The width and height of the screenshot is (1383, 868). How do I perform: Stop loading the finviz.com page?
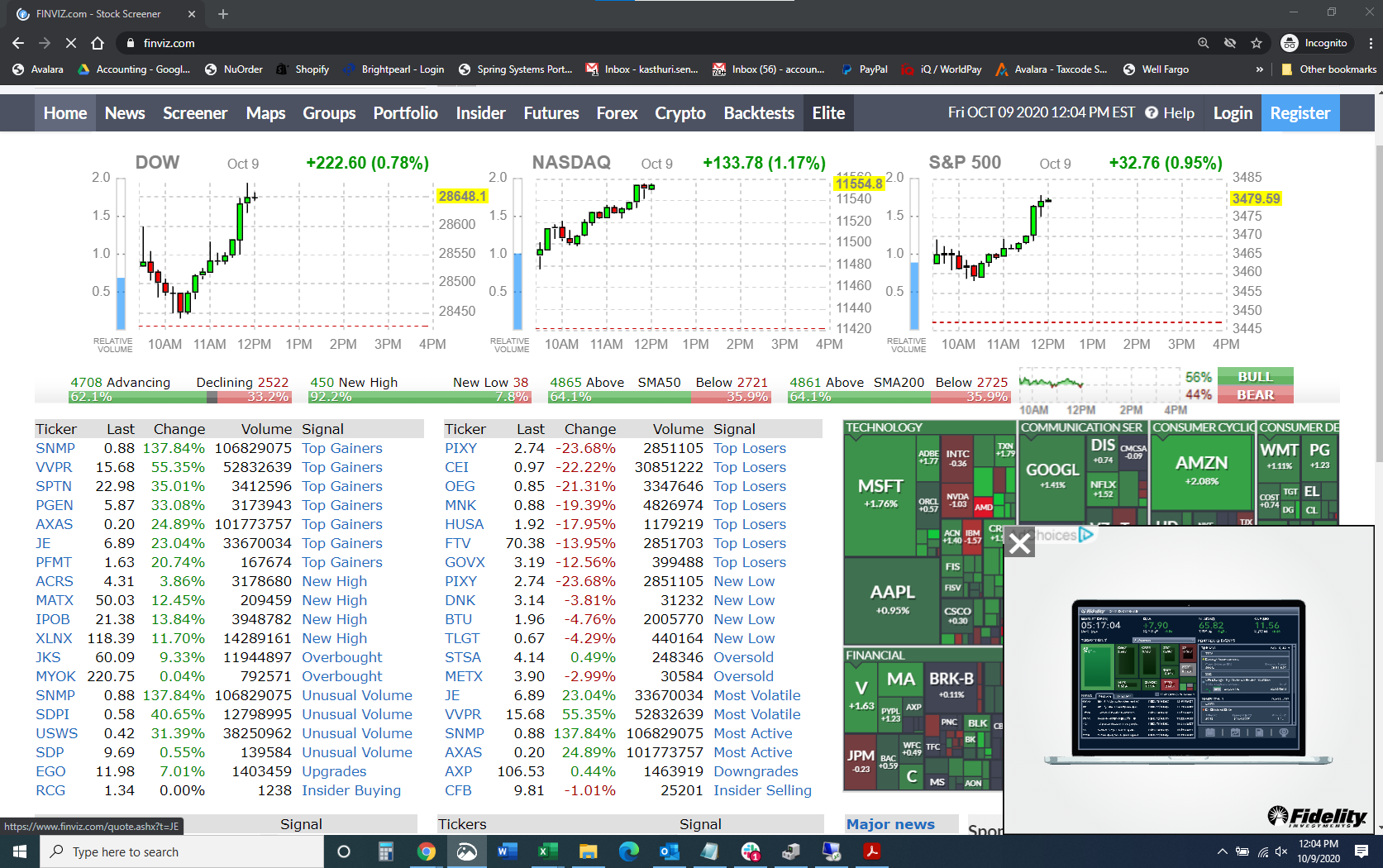pos(70,43)
